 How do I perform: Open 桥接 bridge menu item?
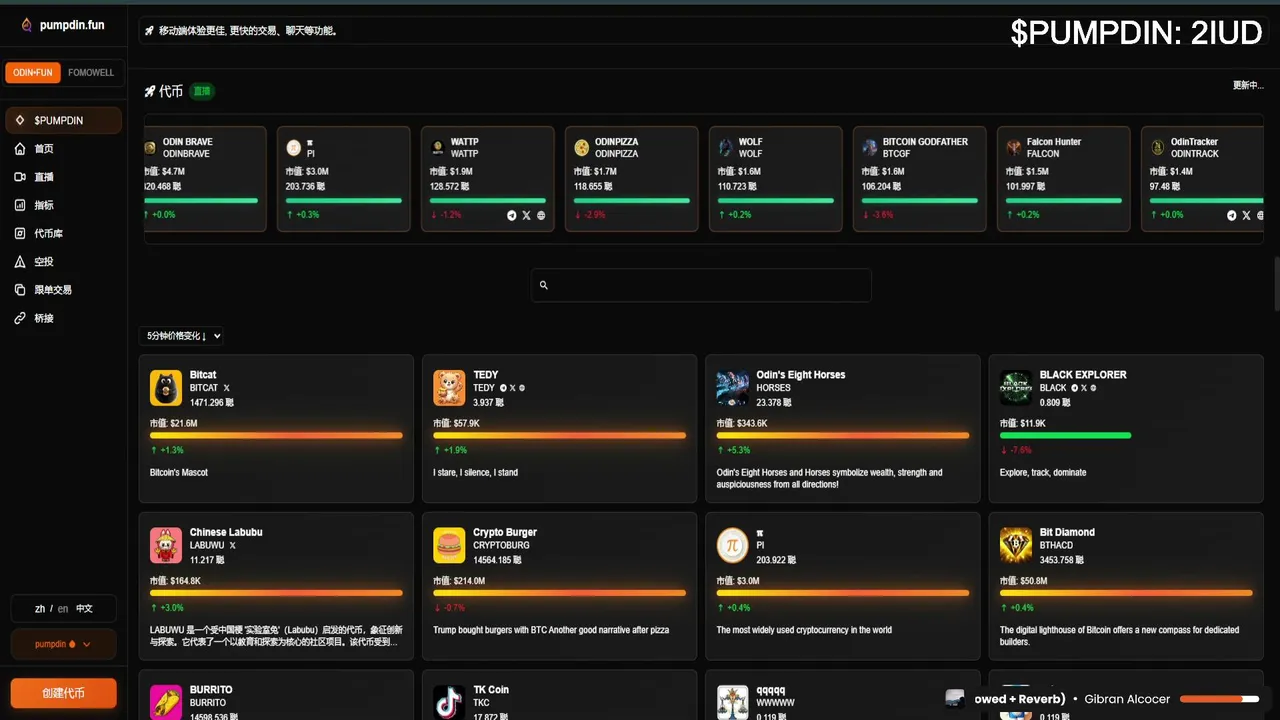[64, 318]
